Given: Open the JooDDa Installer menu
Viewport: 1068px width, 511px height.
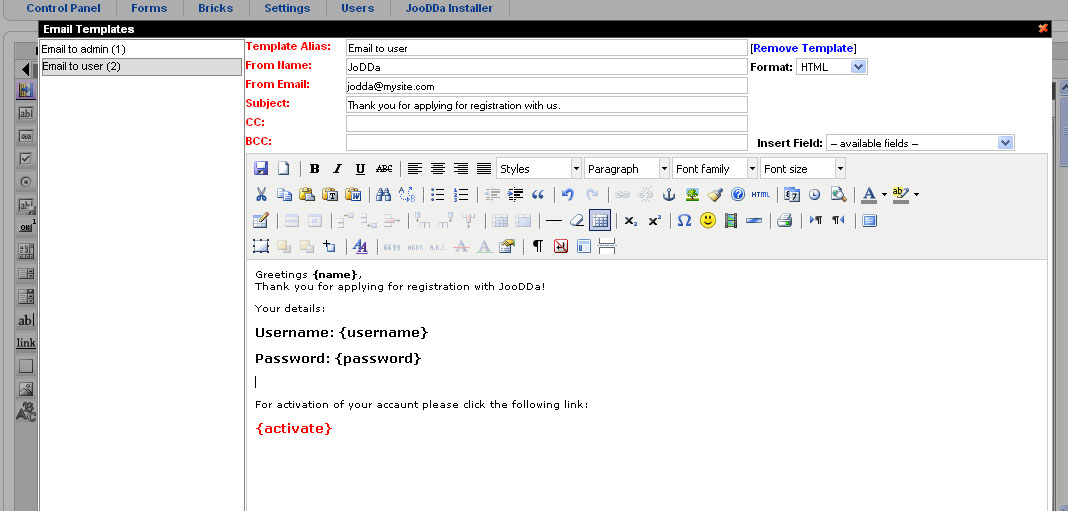Looking at the screenshot, I should pos(449,8).
